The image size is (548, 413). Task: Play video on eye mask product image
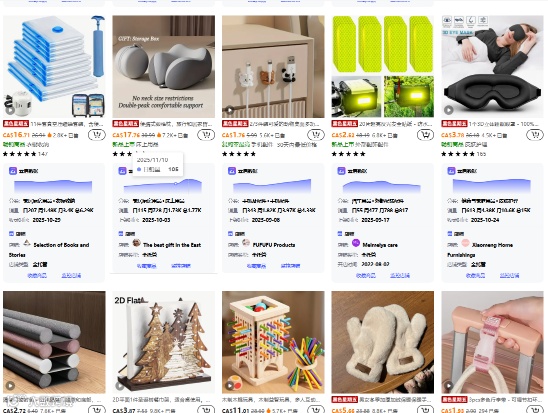pyautogui.click(x=448, y=110)
